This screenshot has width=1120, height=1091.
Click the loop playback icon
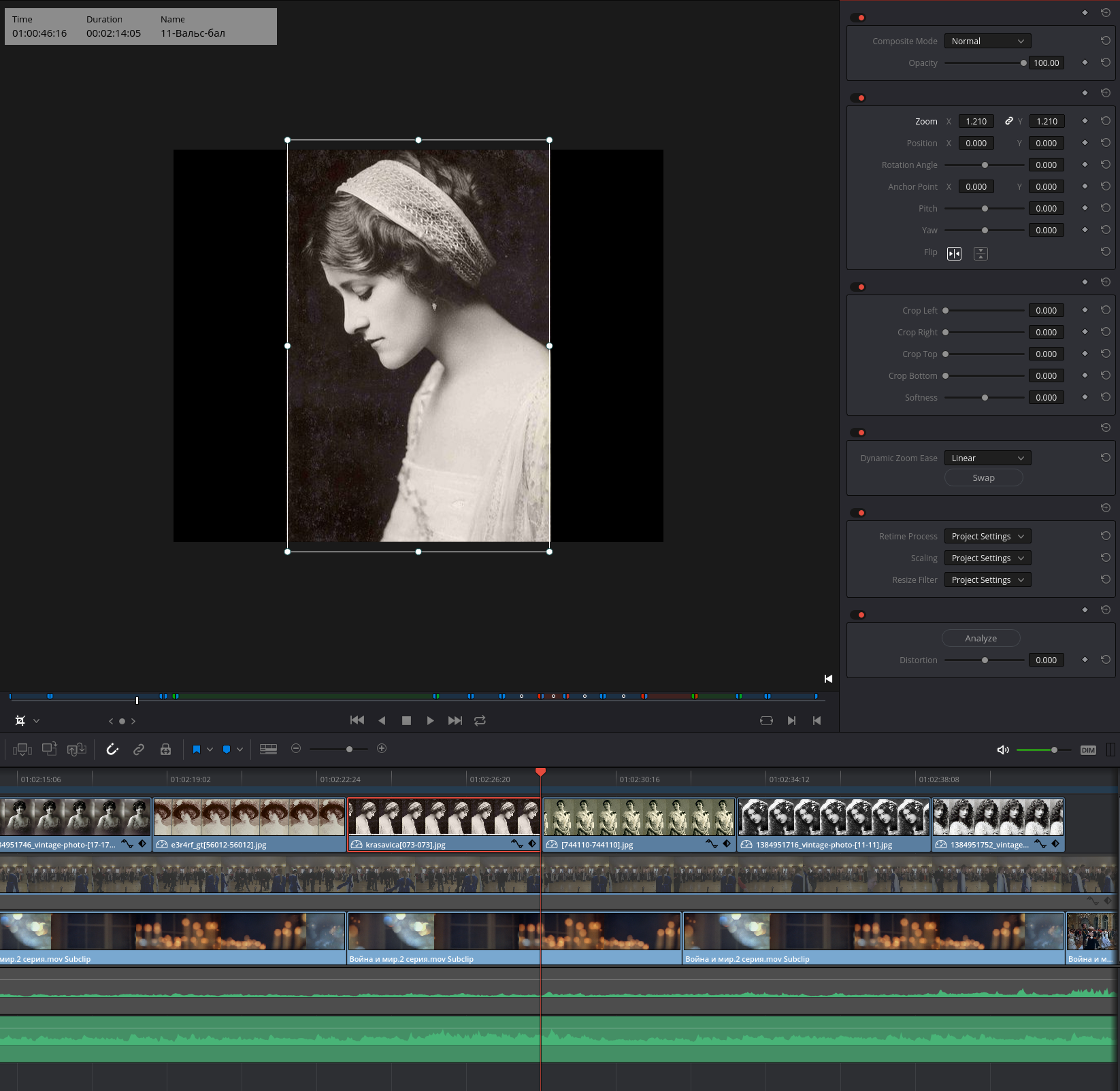click(x=480, y=720)
